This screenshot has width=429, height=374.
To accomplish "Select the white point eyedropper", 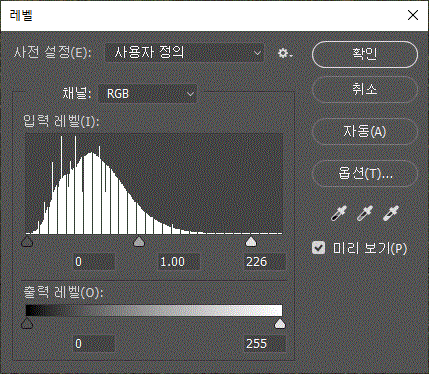I will (391, 213).
